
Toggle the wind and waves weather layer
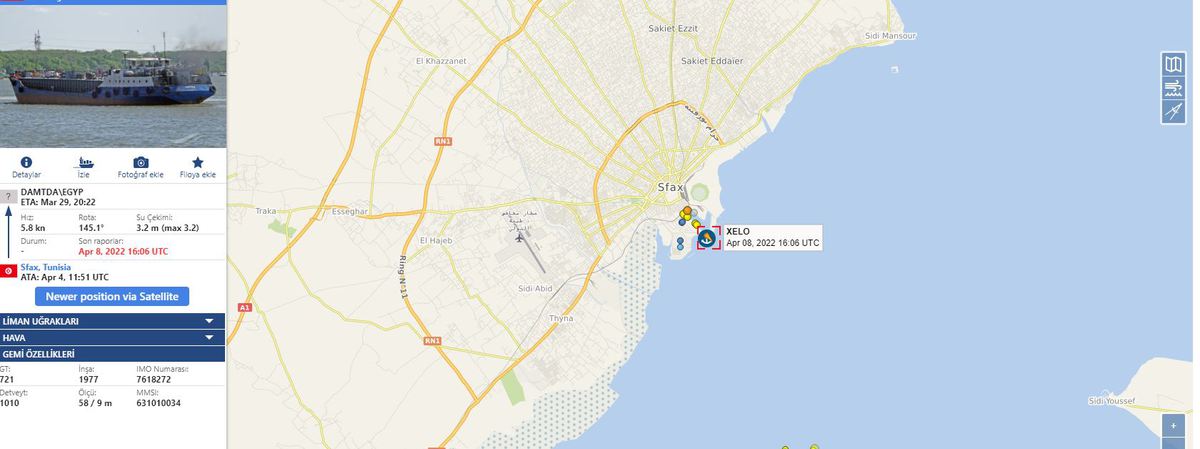click(x=1173, y=88)
